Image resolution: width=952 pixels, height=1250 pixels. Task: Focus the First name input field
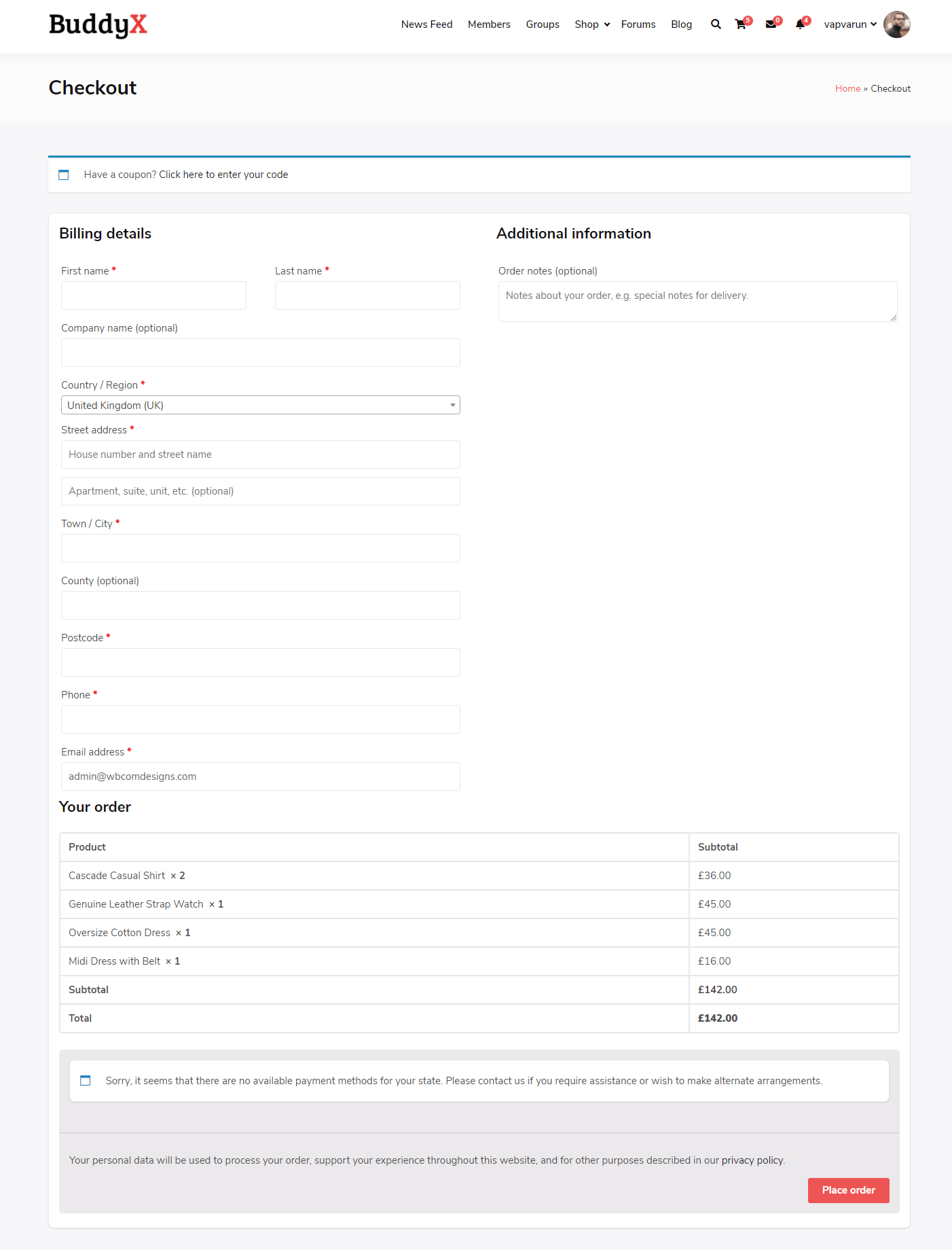153,296
